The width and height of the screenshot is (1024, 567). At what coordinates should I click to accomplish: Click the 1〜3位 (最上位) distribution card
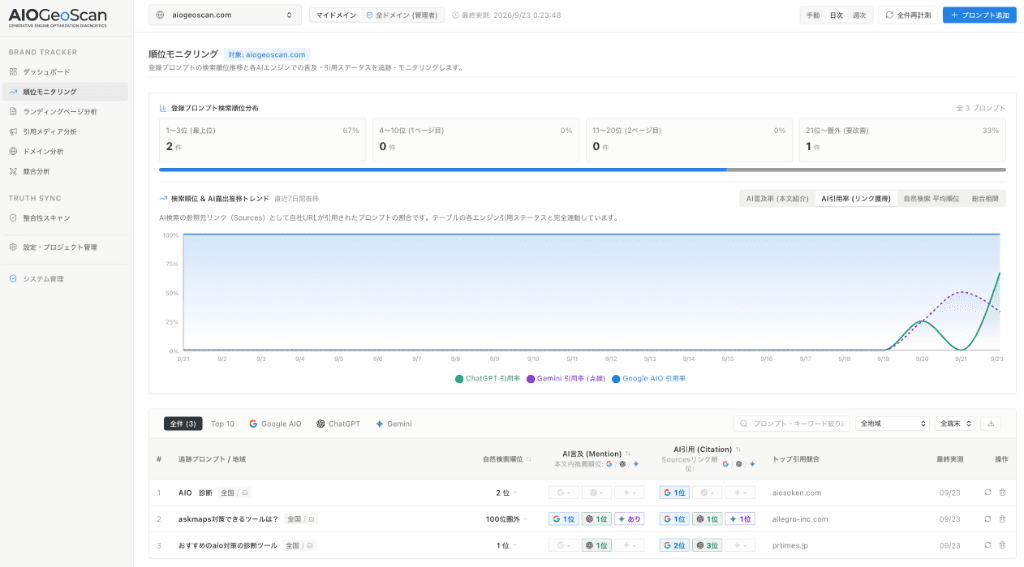coord(262,140)
